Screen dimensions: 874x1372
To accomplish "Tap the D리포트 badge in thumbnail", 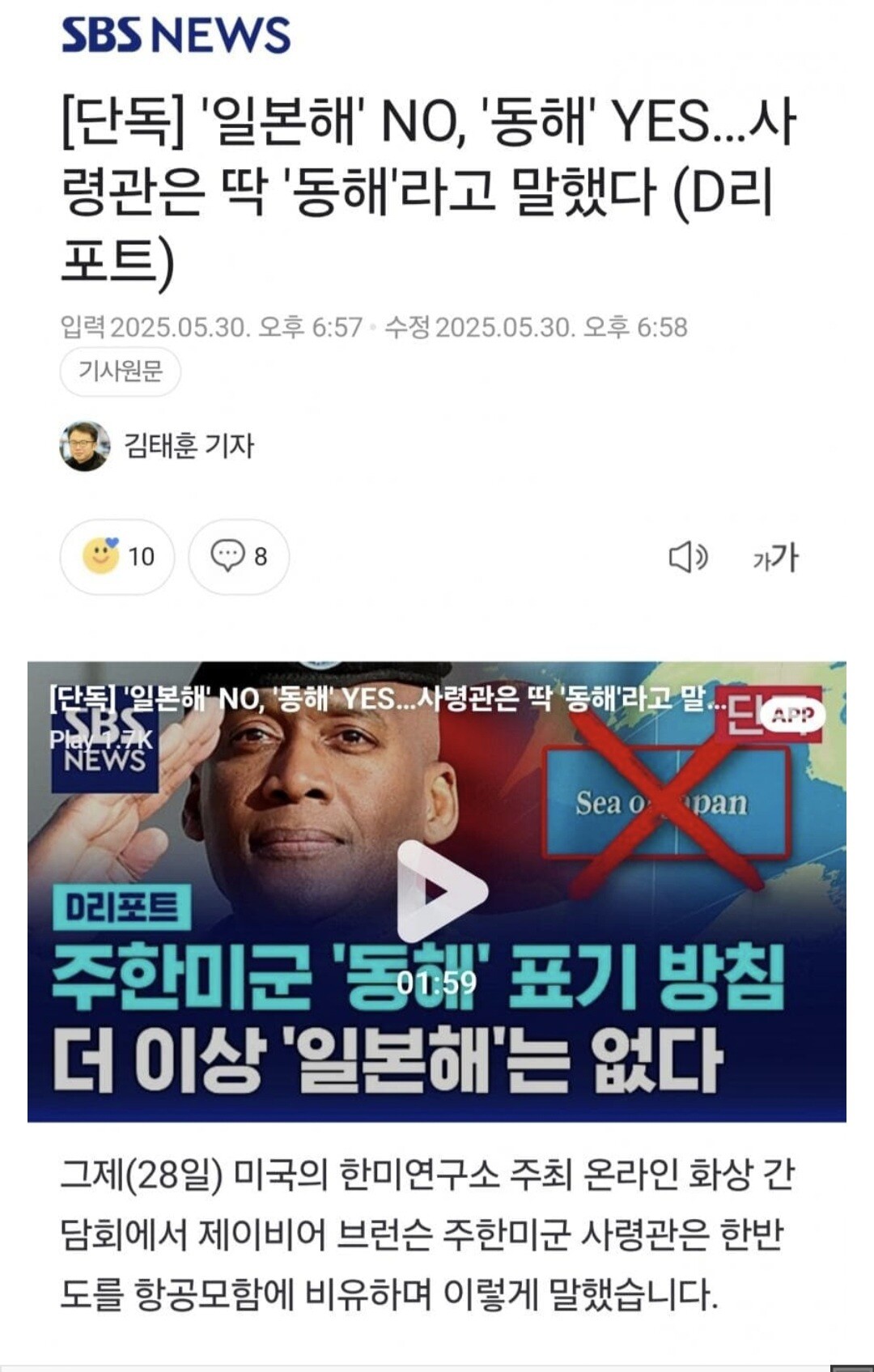I will coord(122,907).
